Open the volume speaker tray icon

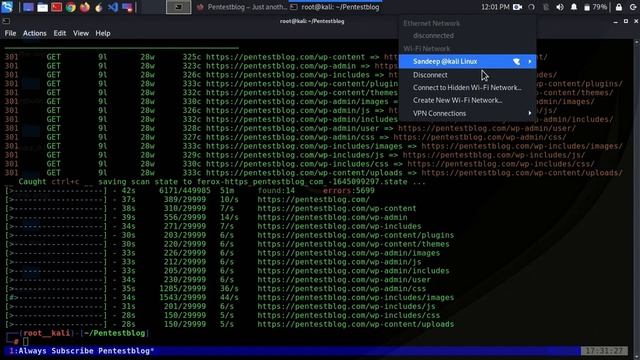tap(560, 7)
